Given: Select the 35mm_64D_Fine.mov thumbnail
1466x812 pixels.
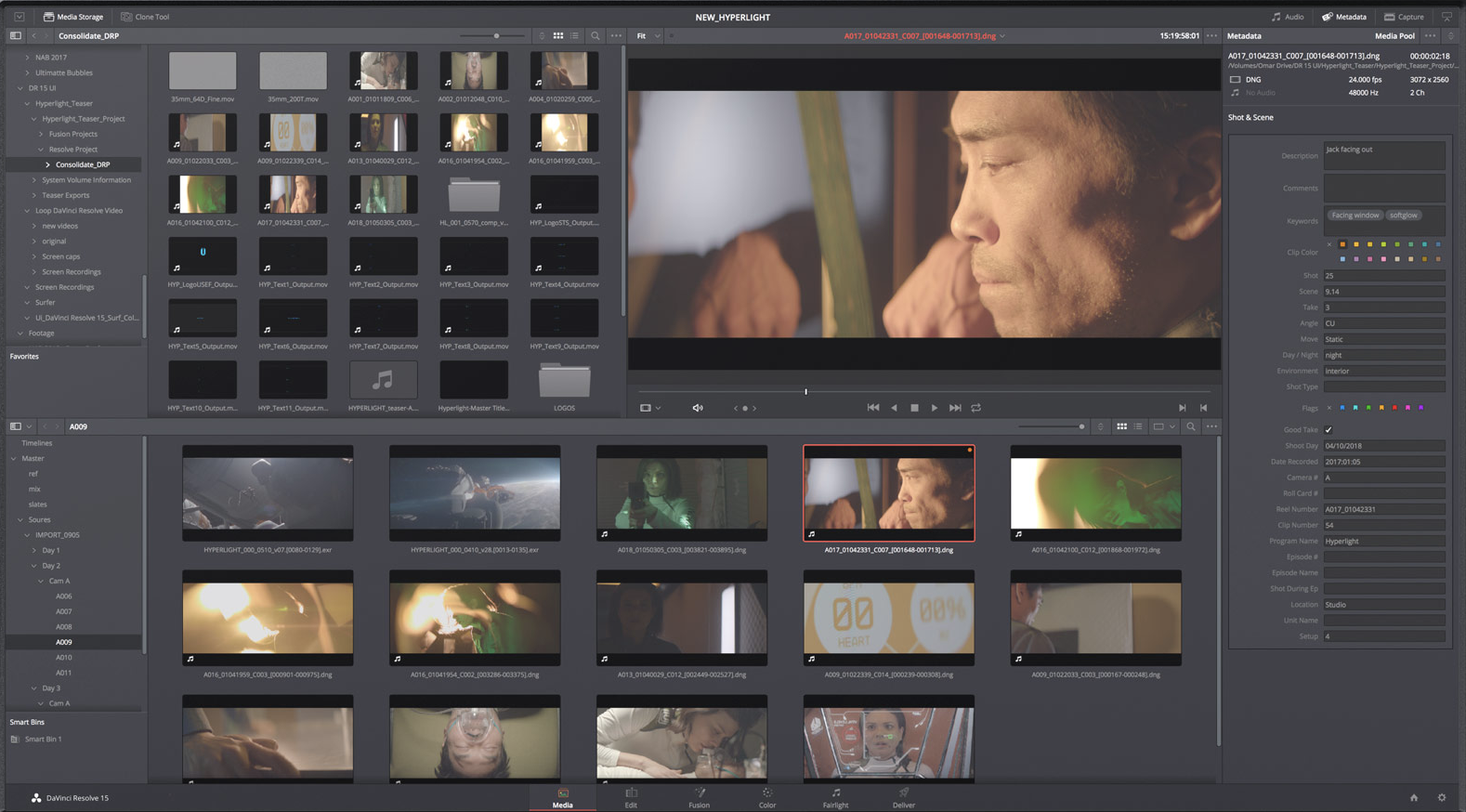Looking at the screenshot, I should 203,72.
